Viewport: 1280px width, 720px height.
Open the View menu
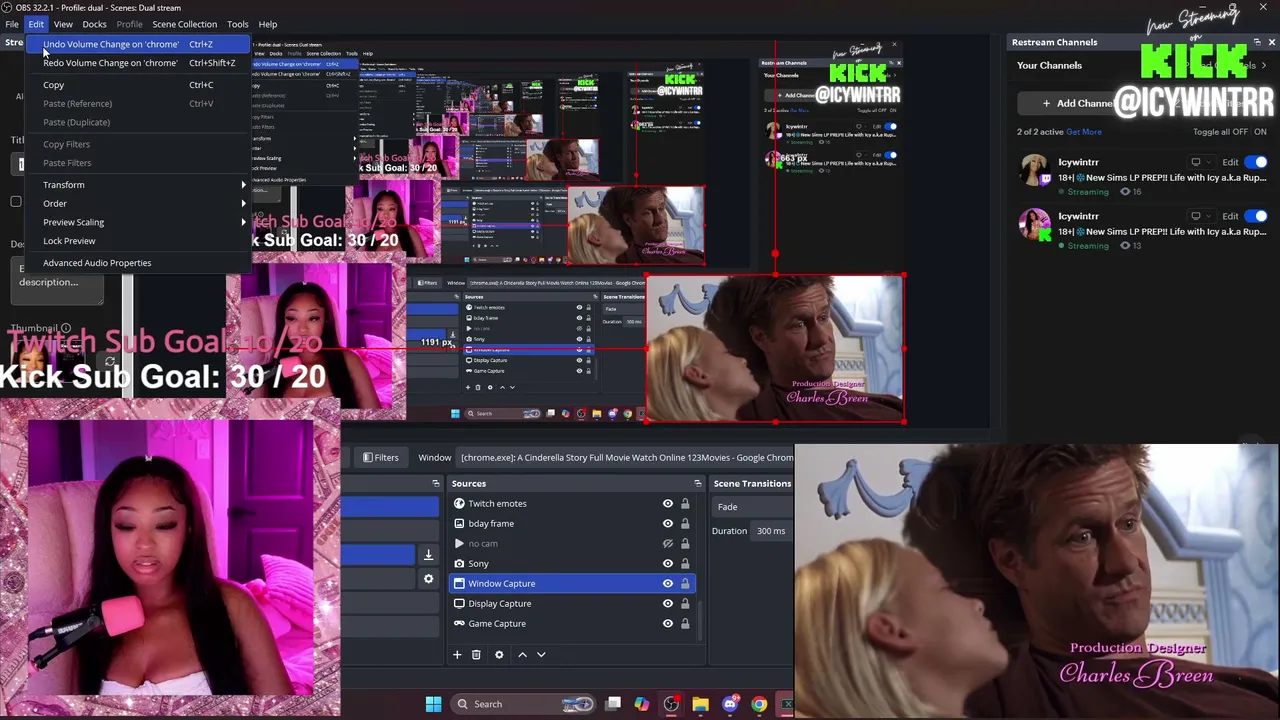(63, 24)
